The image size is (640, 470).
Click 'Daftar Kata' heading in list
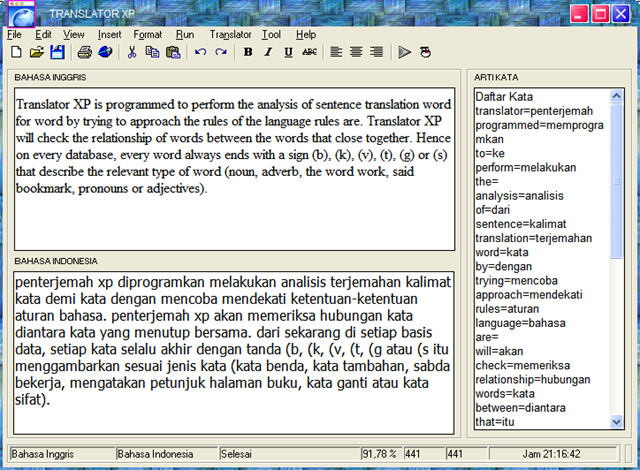[504, 97]
